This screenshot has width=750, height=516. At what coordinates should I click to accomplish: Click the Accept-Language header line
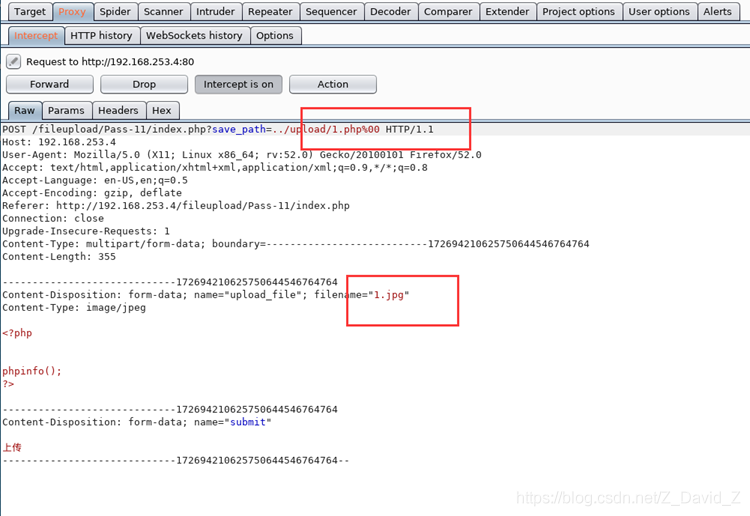coord(95,180)
